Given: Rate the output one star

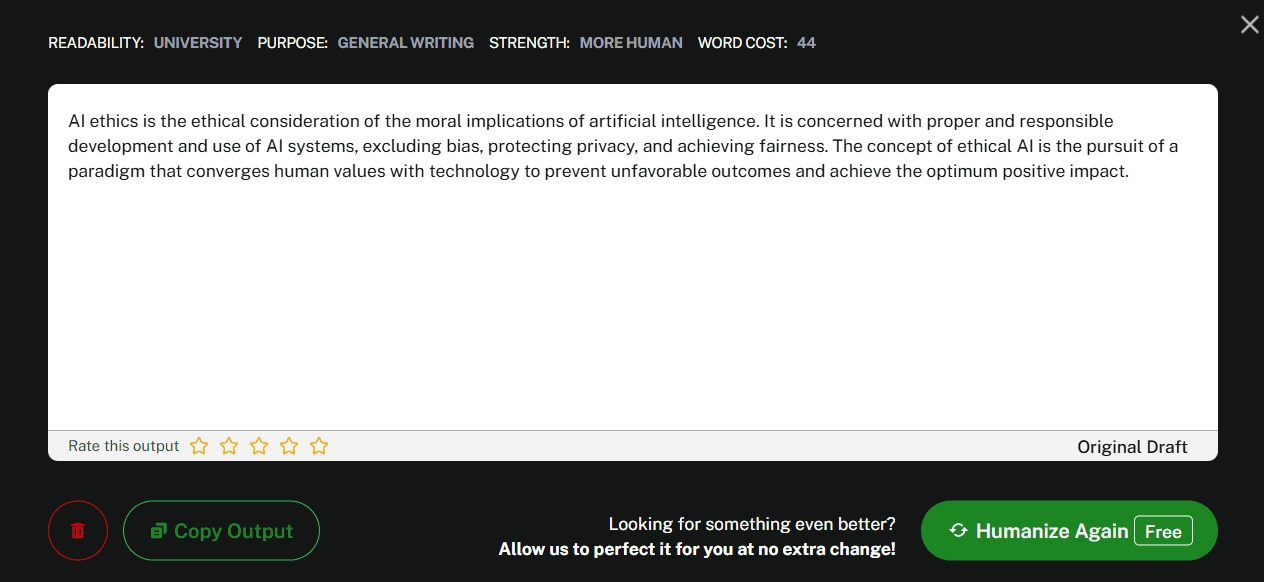Looking at the screenshot, I should tap(199, 446).
